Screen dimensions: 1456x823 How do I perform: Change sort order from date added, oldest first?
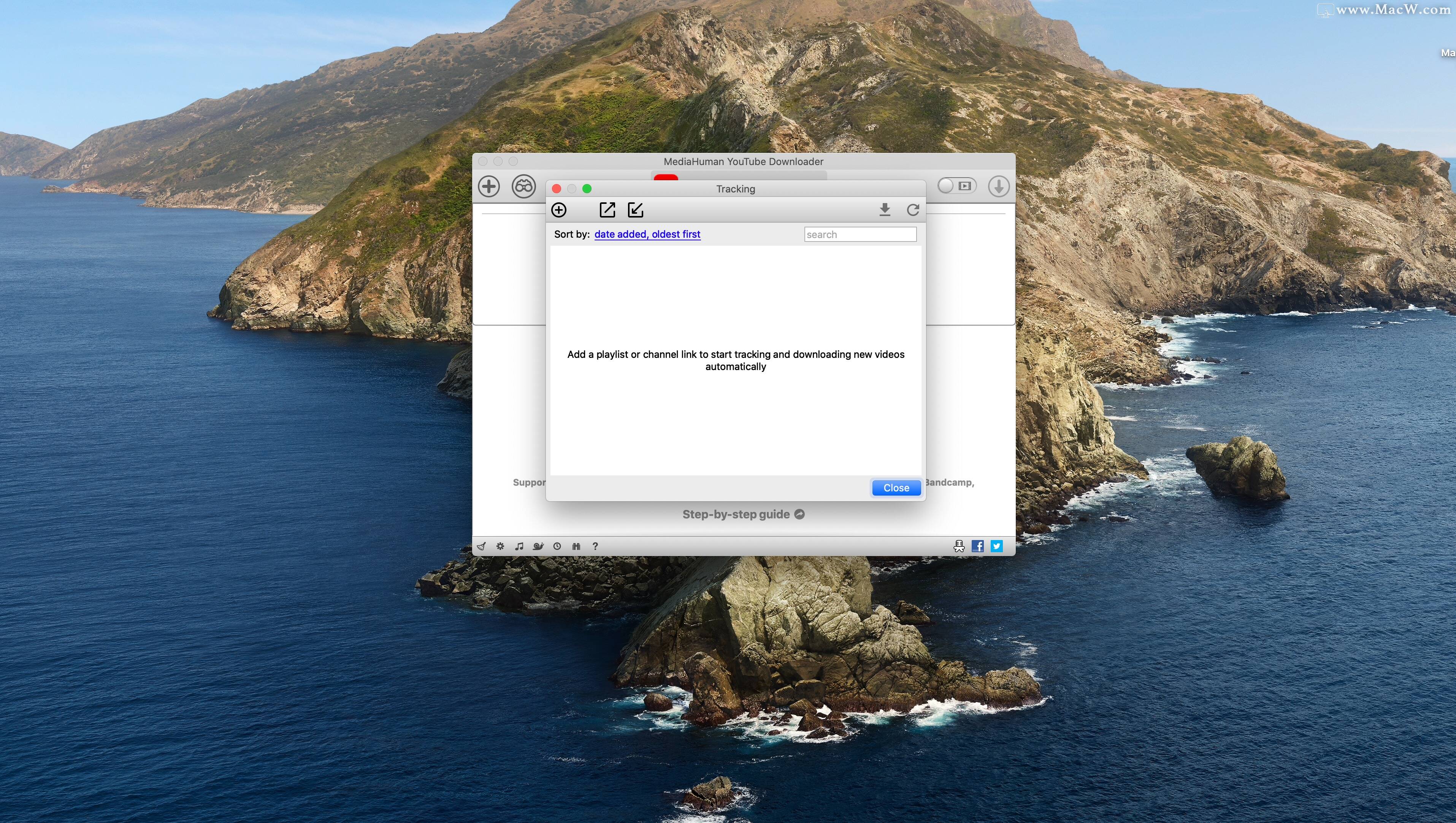point(647,234)
